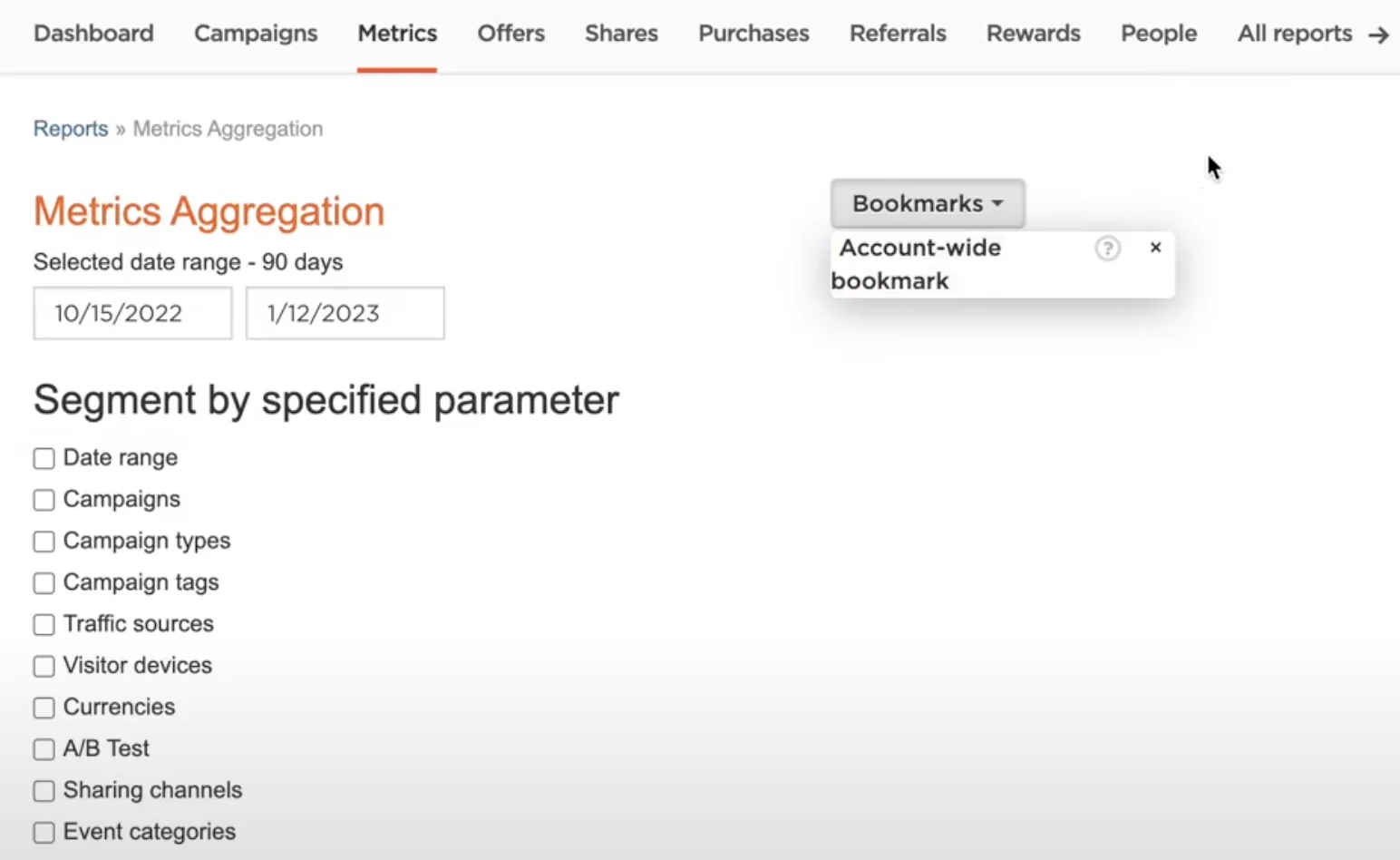Open the People tab
This screenshot has width=1400, height=860.
point(1159,34)
